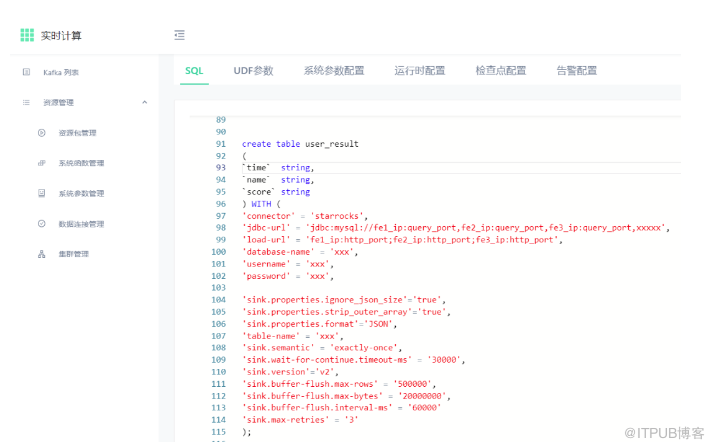714x448 pixels.
Task: Go to the 运行时配置 tab
Action: 420,71
